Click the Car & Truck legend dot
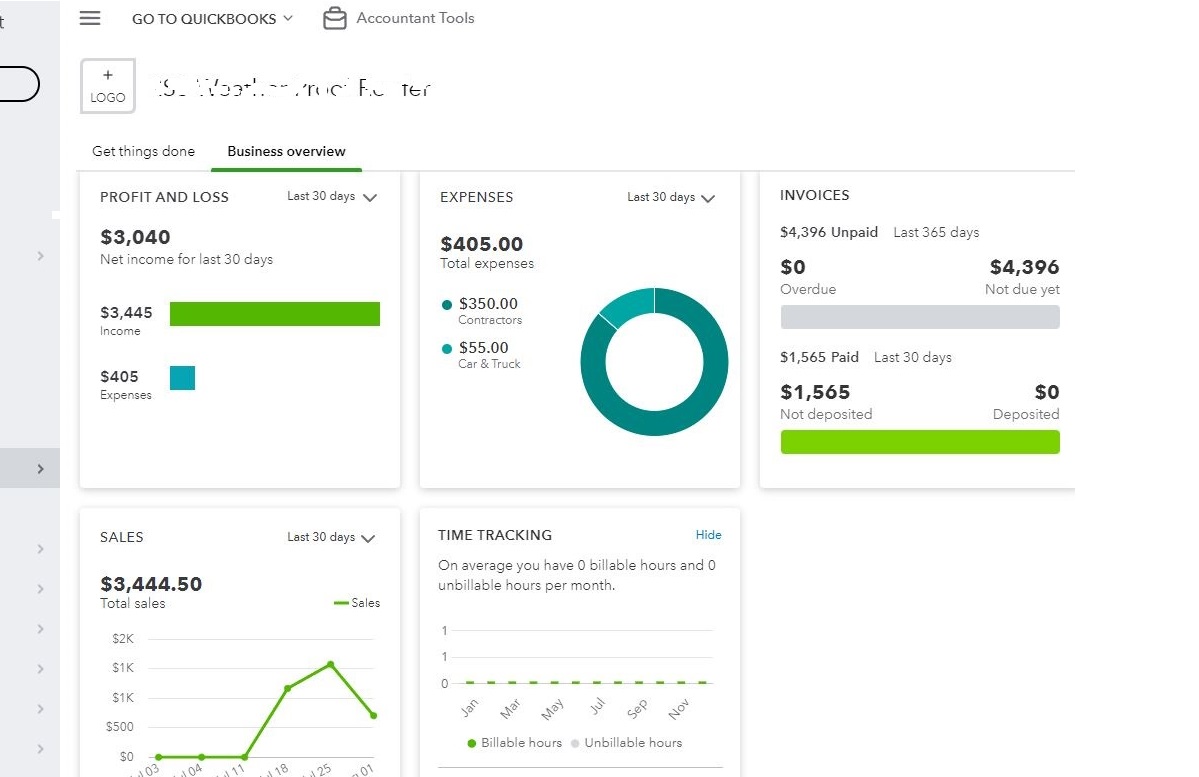This screenshot has height=777, width=1199. [447, 349]
